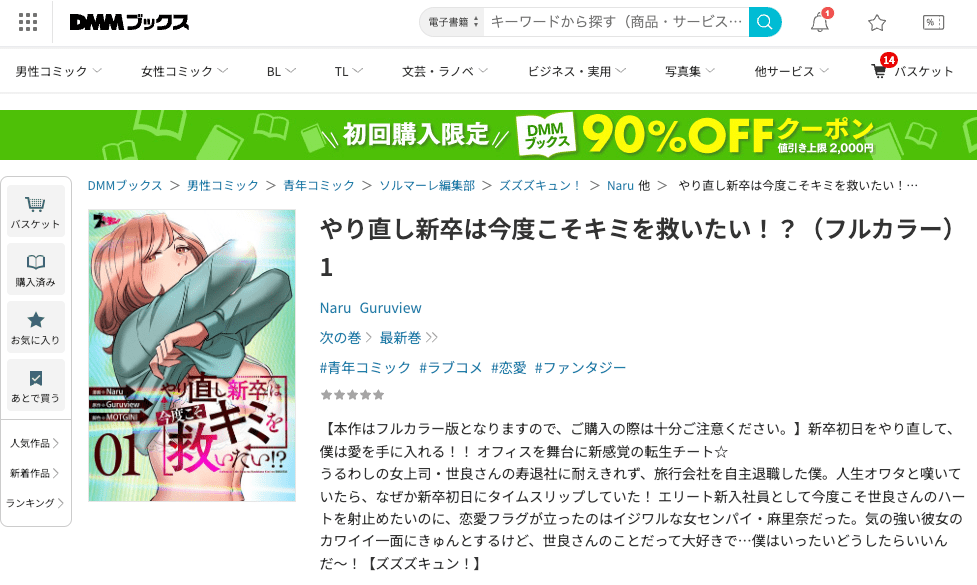Open the notifications bell icon
The image size is (977, 585).
[x=820, y=22]
